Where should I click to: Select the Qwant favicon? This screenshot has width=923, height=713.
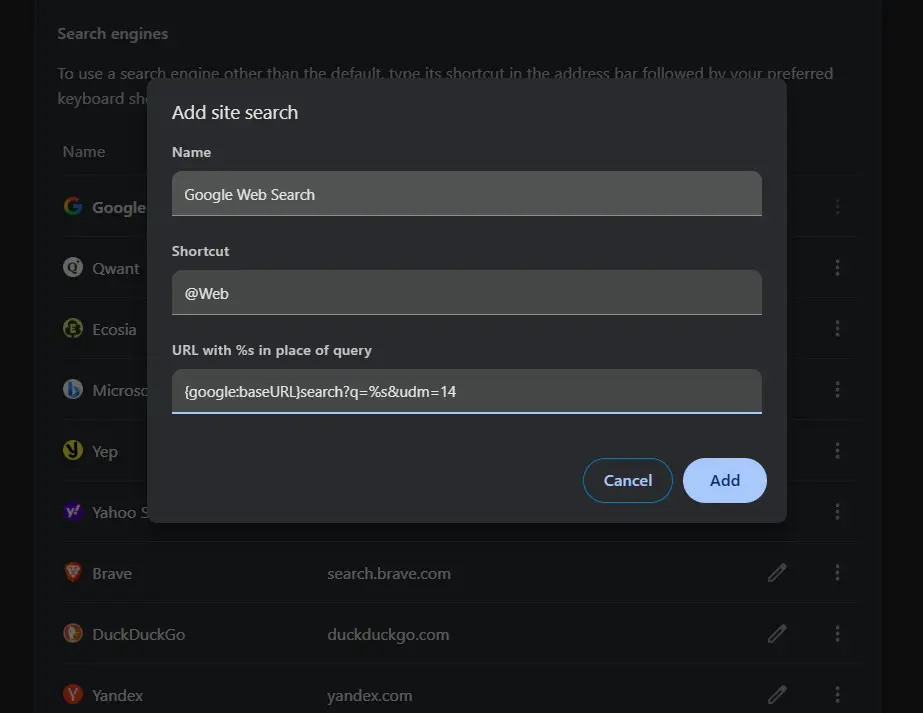73,267
